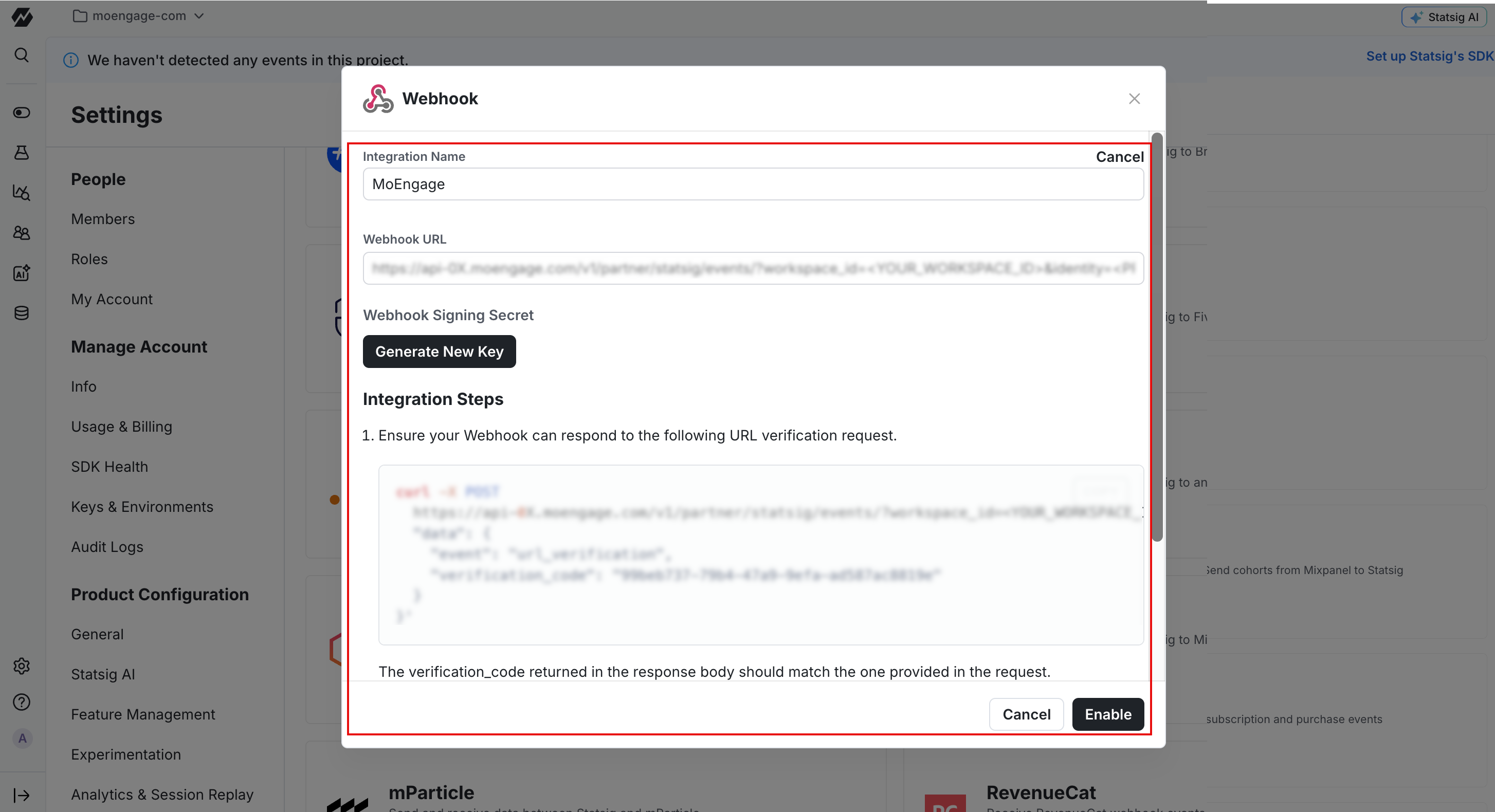Click Generate New Key button
The height and width of the screenshot is (812, 1495).
(x=439, y=352)
